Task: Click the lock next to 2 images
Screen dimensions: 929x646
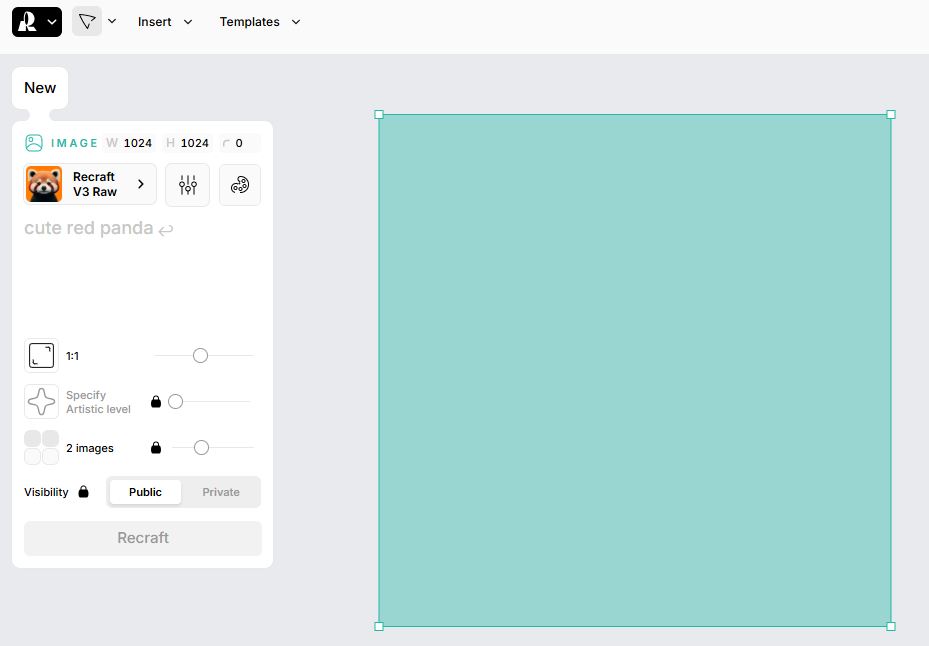Action: [156, 447]
